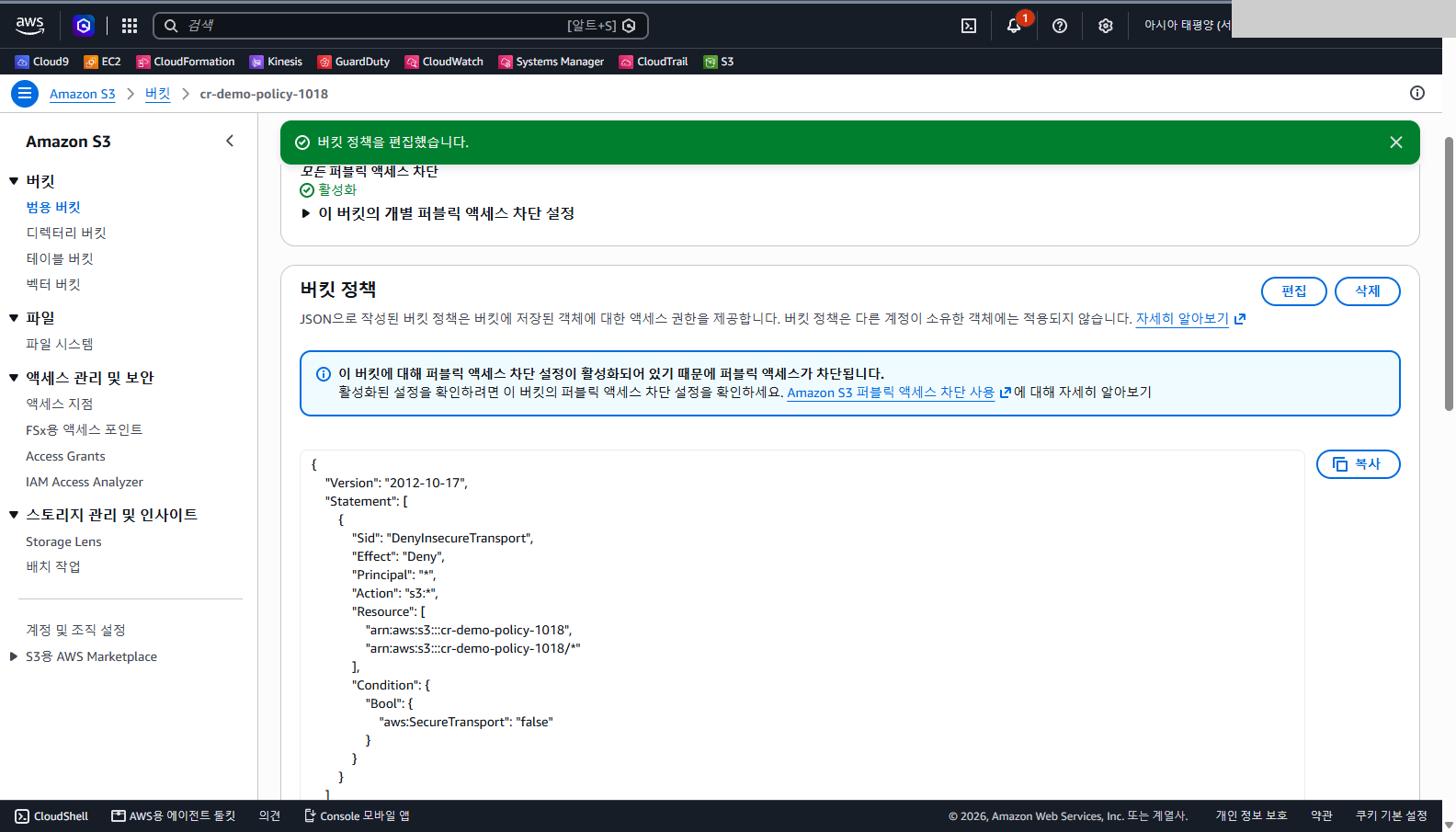Screen dimensions: 1456x832
Task: Click the 삭제 button for bucket policy
Action: (x=1368, y=291)
